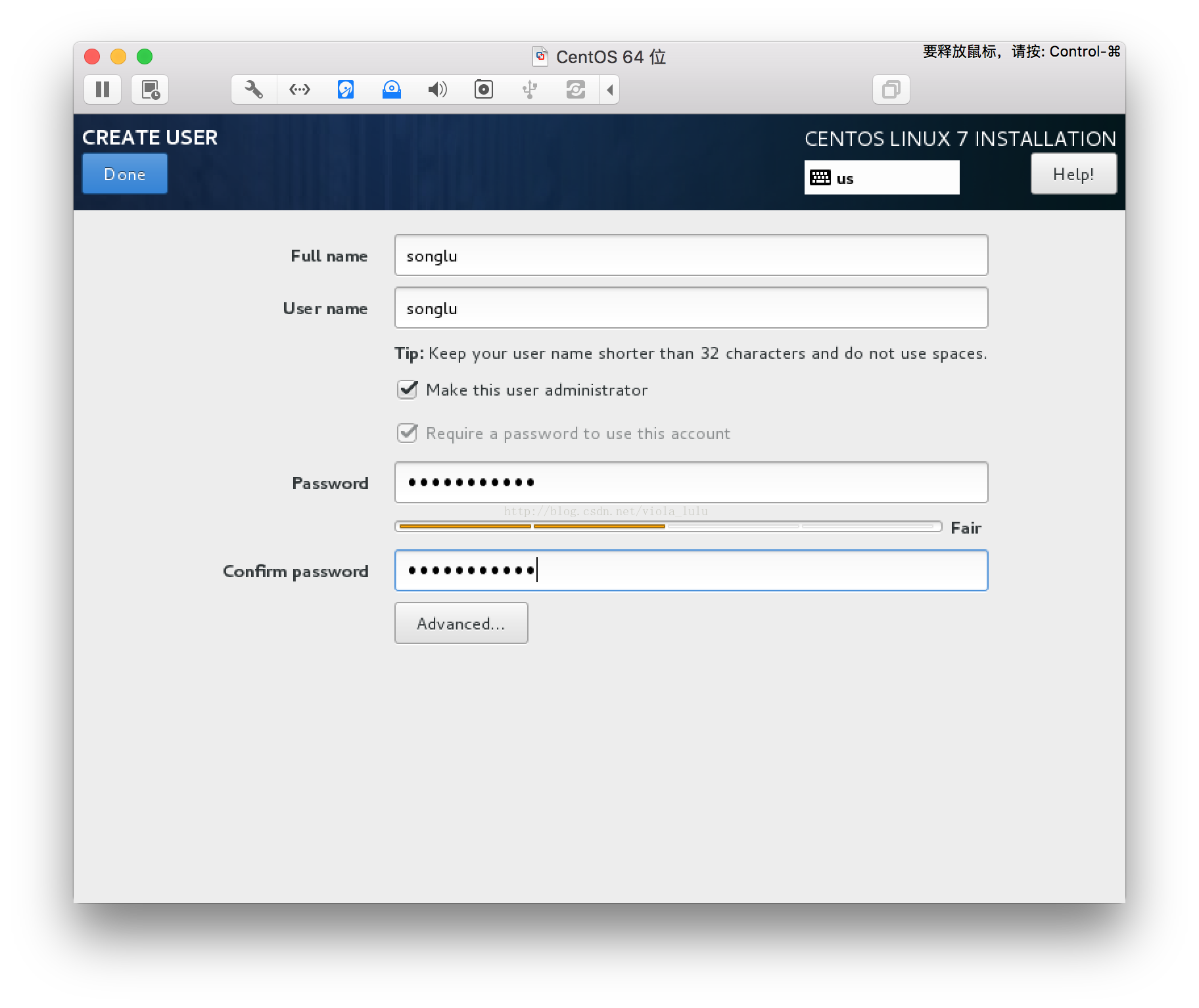The width and height of the screenshot is (1199, 1008).
Task: Close the window with red button
Action: tap(92, 57)
